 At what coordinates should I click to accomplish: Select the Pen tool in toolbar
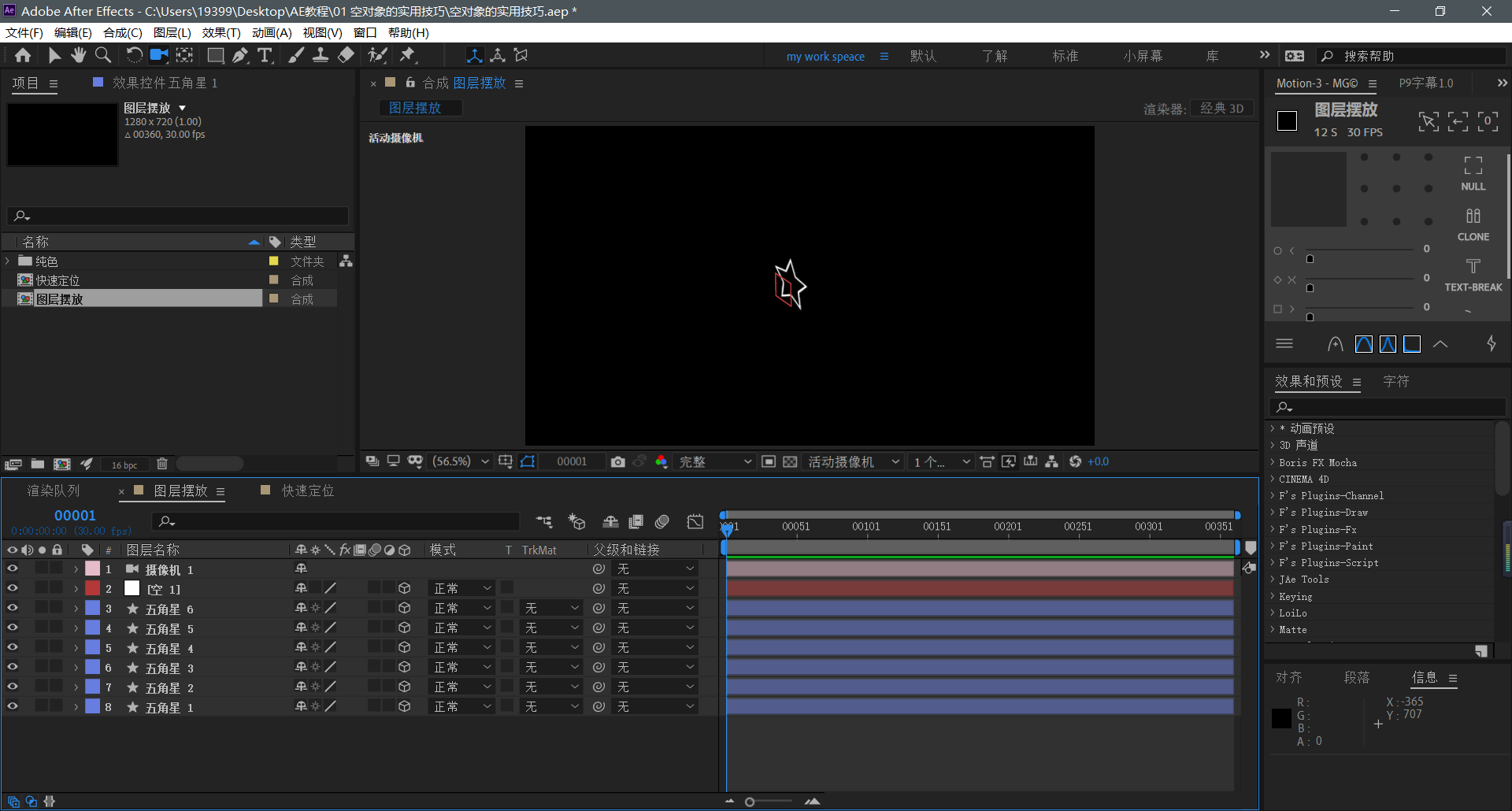[240, 55]
